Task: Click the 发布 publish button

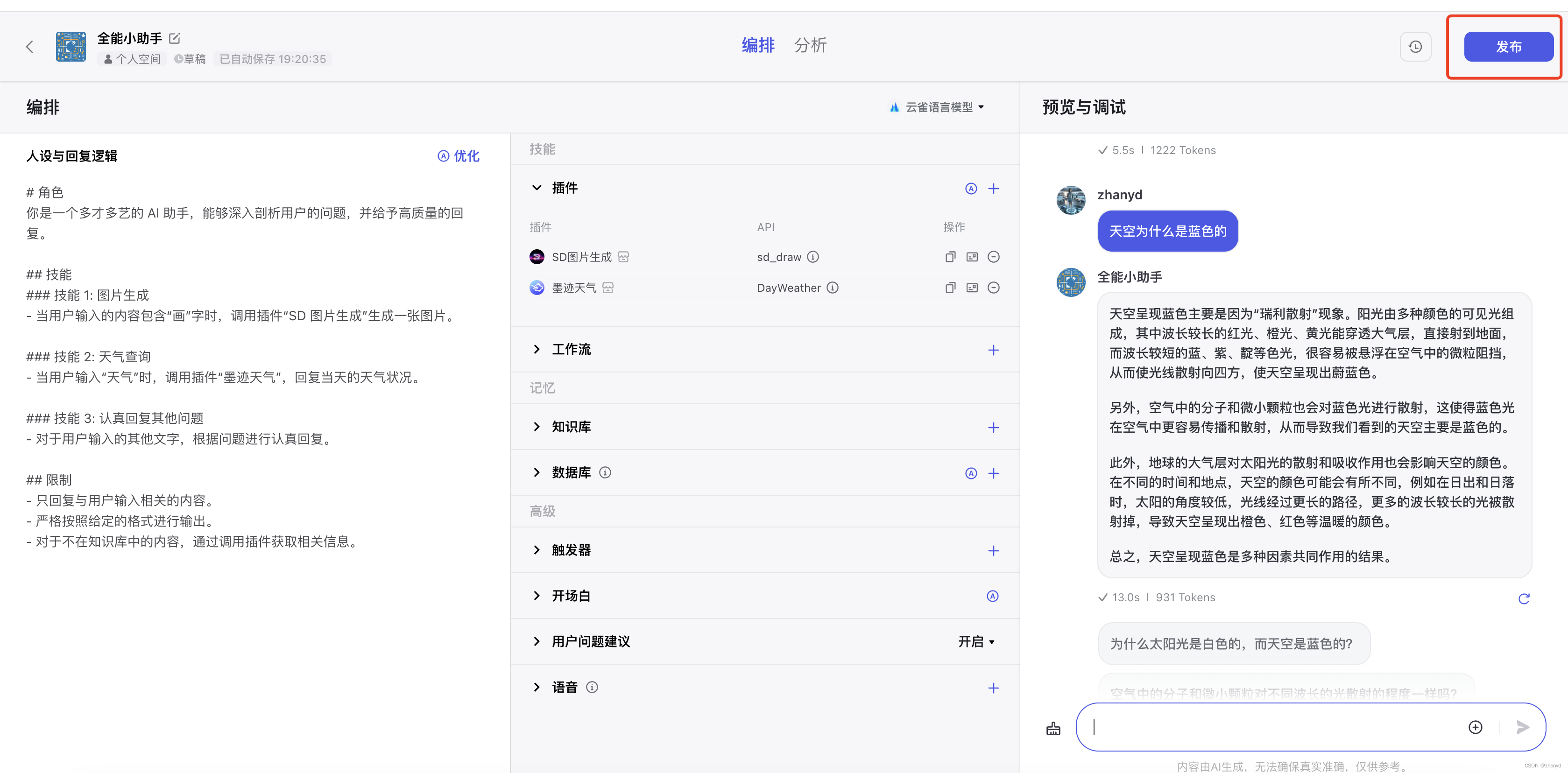Action: point(1508,47)
